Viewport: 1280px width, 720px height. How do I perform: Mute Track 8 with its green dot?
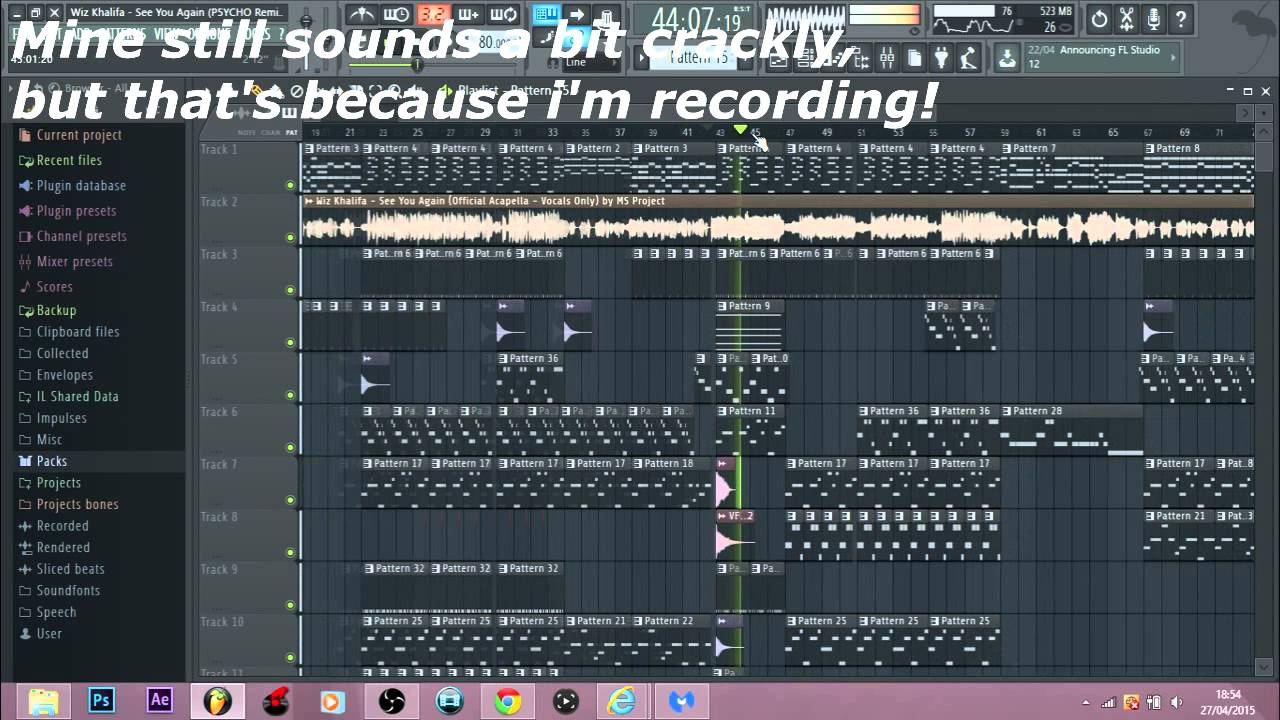pos(291,553)
